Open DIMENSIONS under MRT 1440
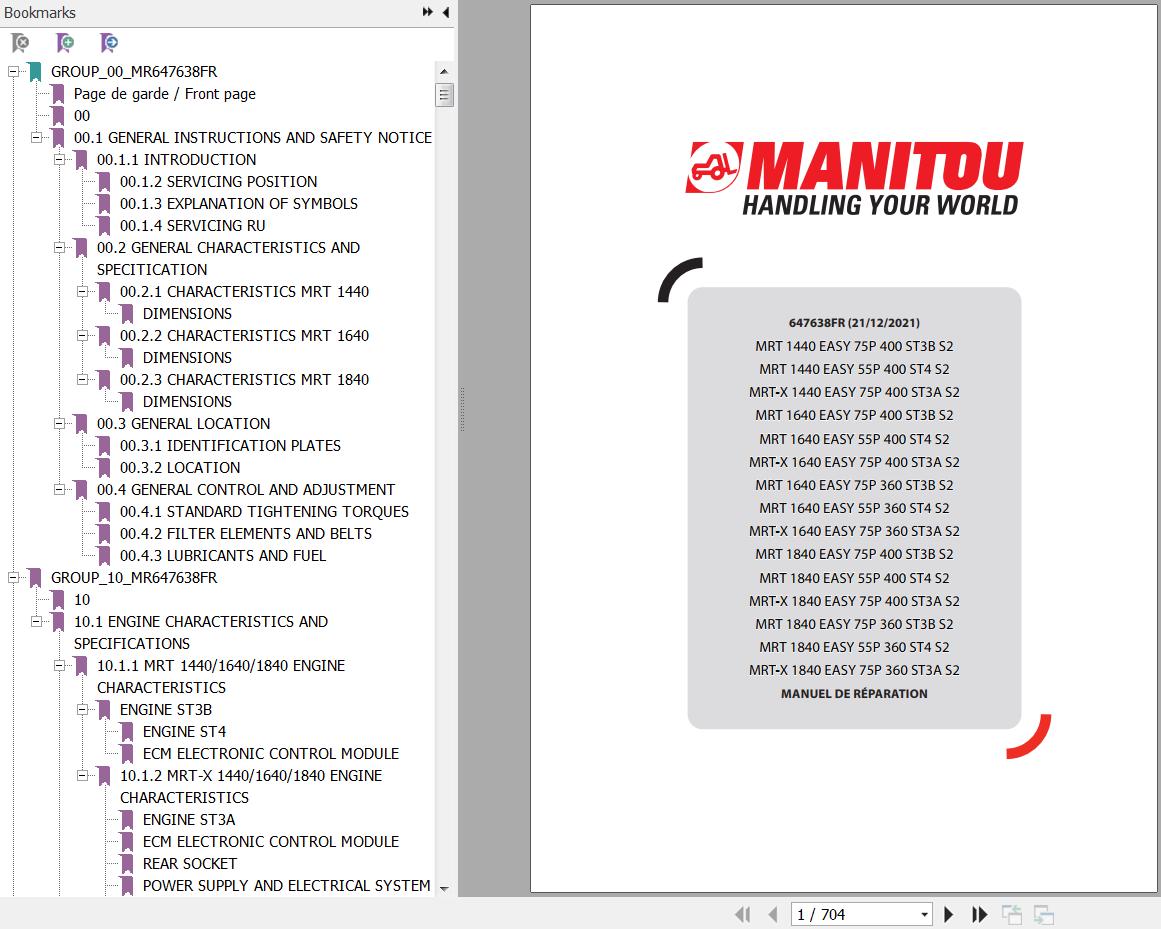Screen dimensions: 1161x929 (x=187, y=314)
